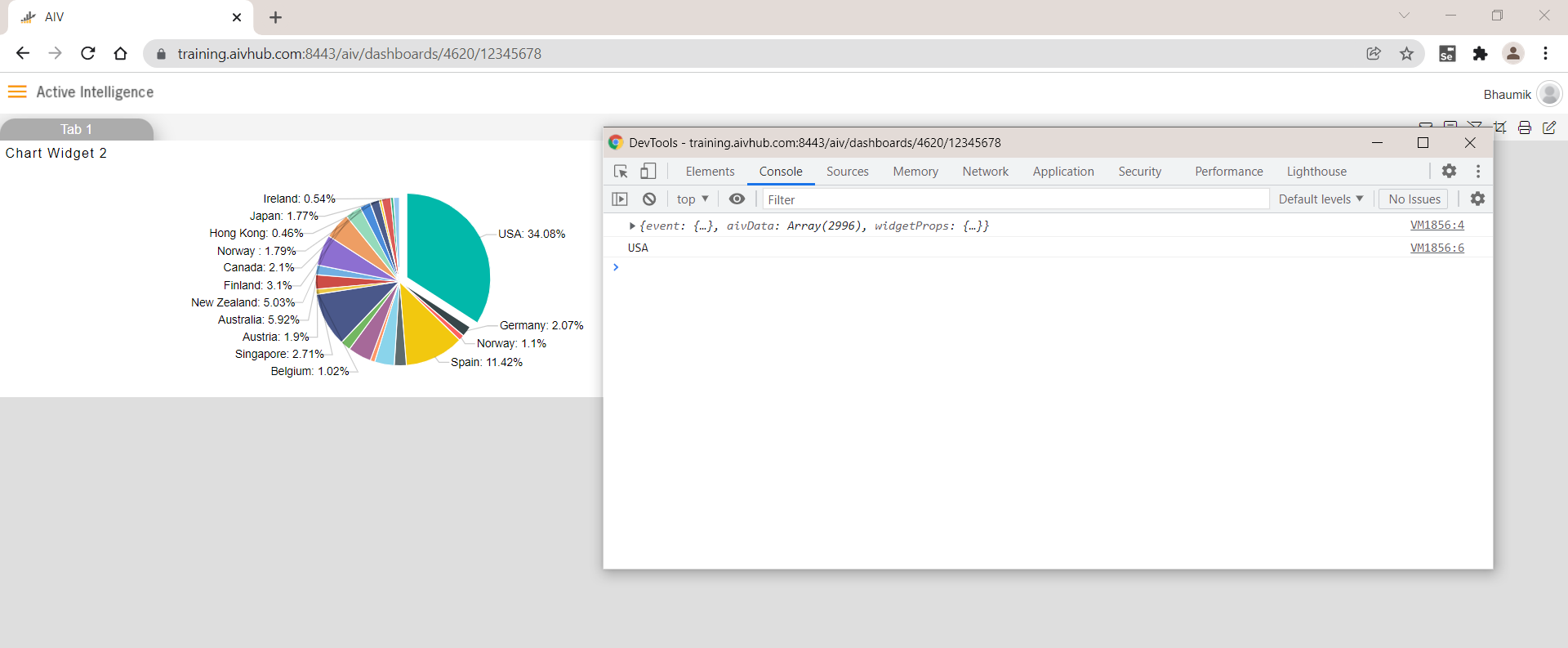
Task: Click the Spain: 11.42% chart label
Action: pyautogui.click(x=487, y=362)
